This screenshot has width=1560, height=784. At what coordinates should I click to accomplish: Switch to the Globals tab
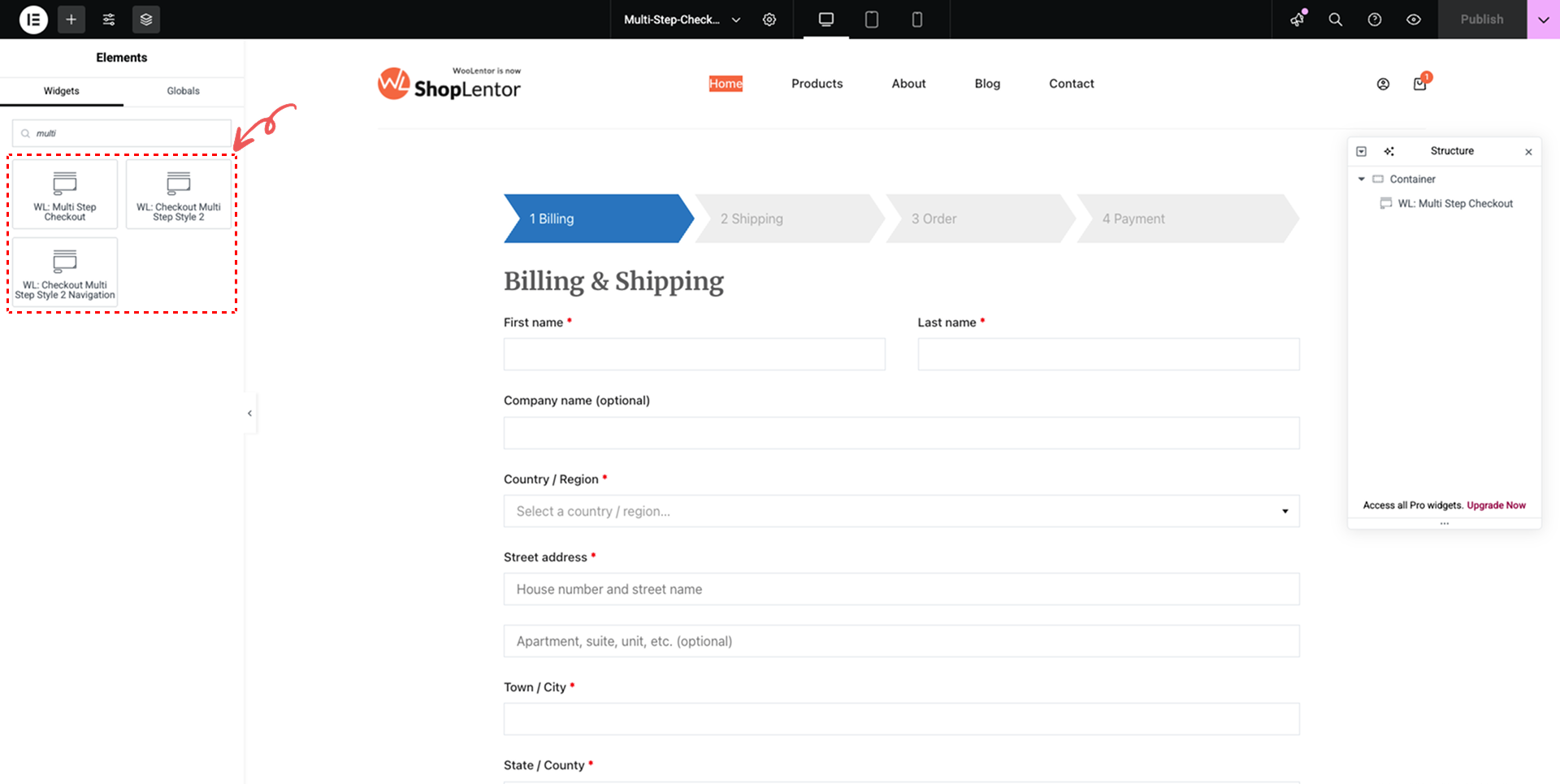(183, 91)
